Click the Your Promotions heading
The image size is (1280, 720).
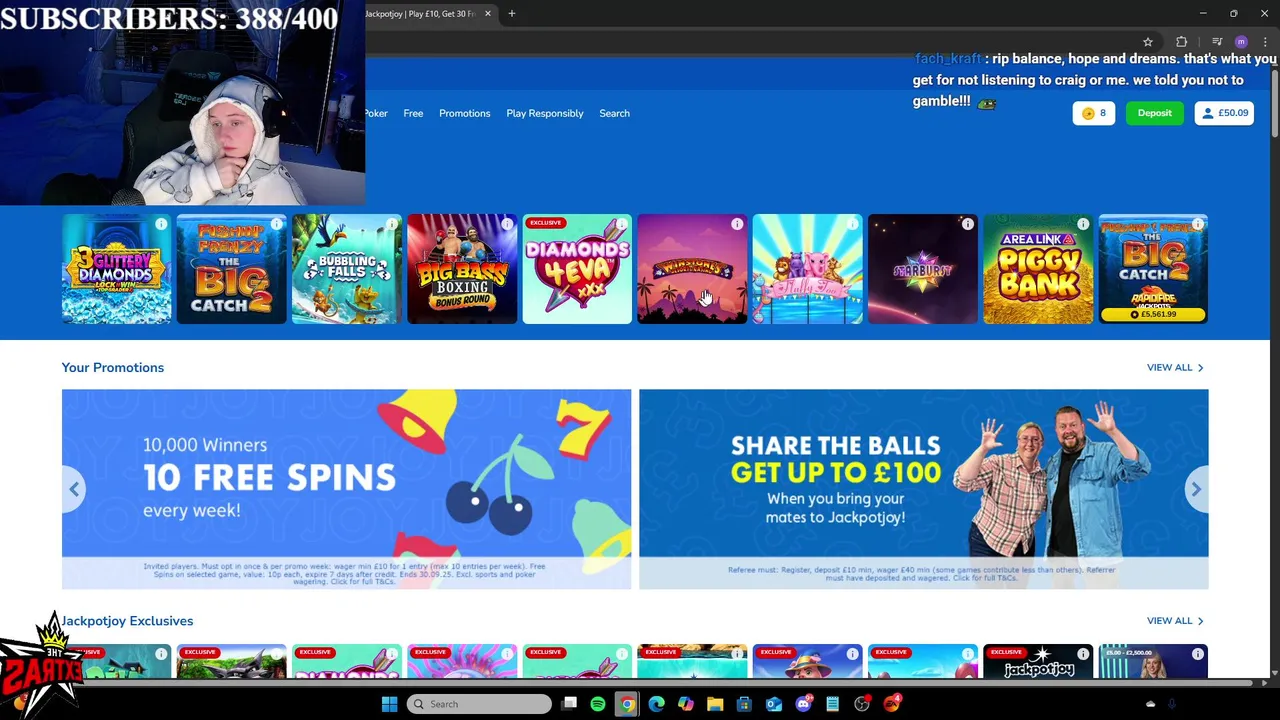coord(113,367)
